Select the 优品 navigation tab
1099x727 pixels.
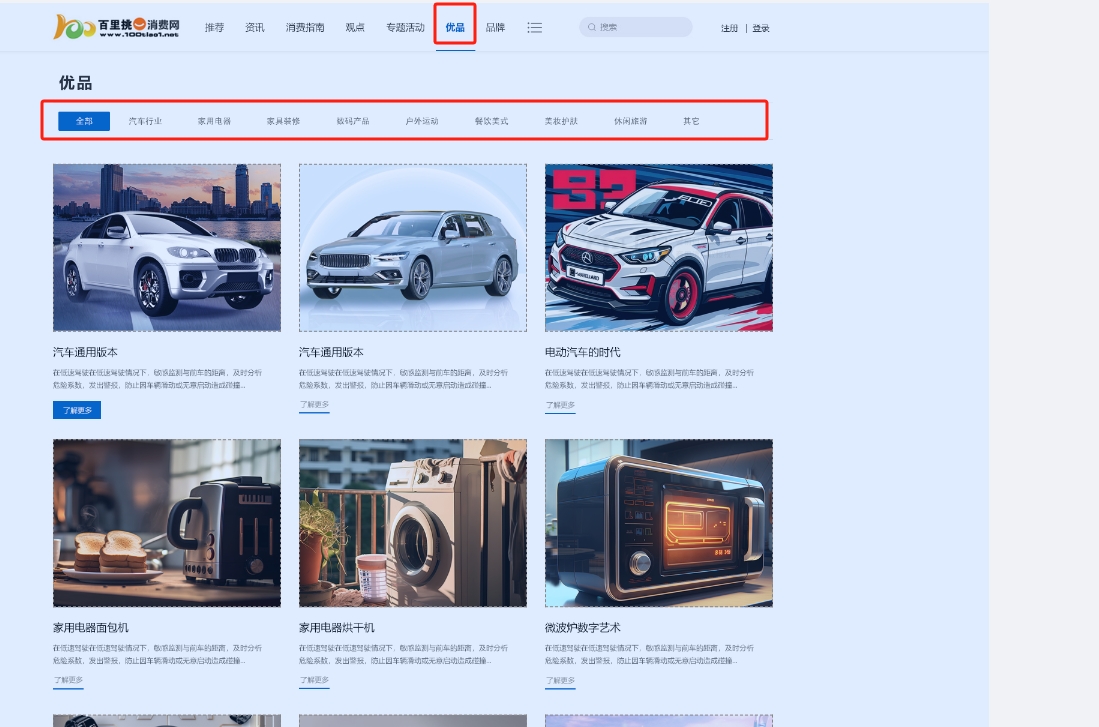[455, 27]
